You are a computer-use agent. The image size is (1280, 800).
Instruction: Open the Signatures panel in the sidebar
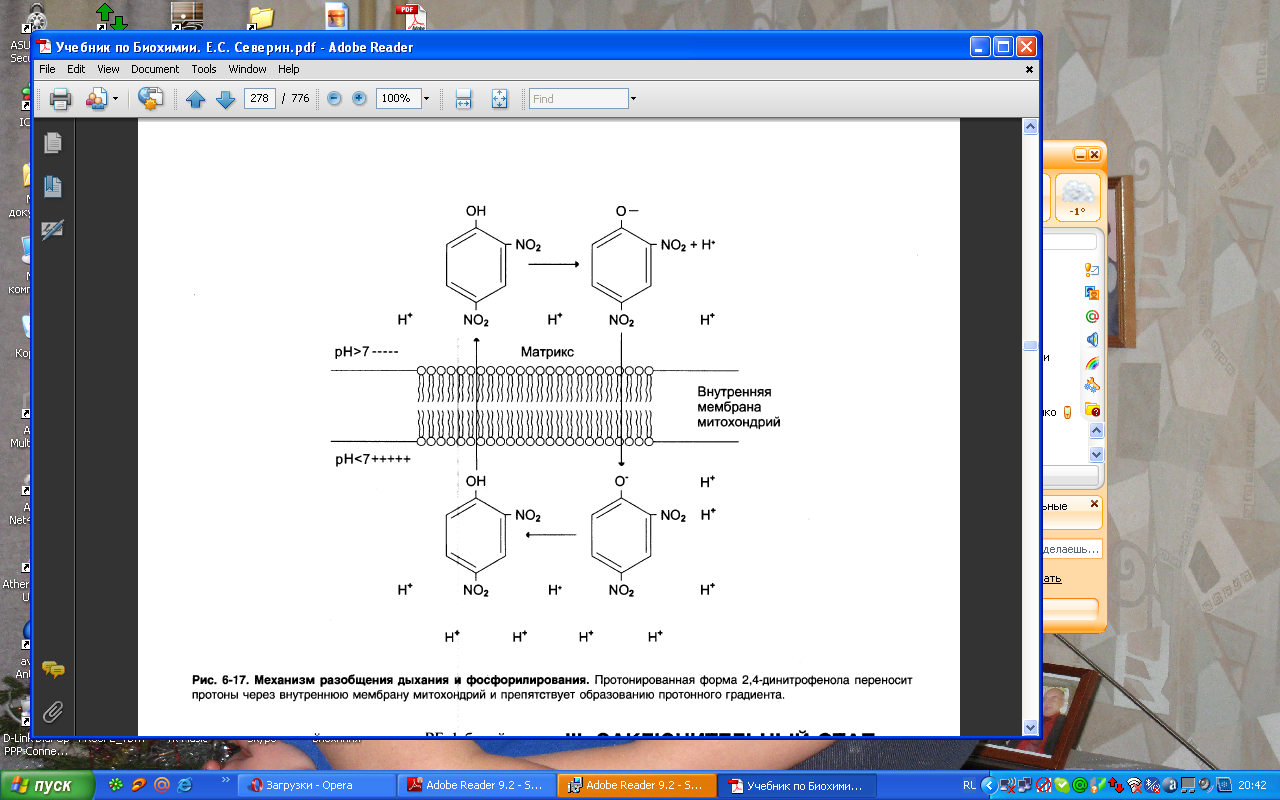click(53, 229)
